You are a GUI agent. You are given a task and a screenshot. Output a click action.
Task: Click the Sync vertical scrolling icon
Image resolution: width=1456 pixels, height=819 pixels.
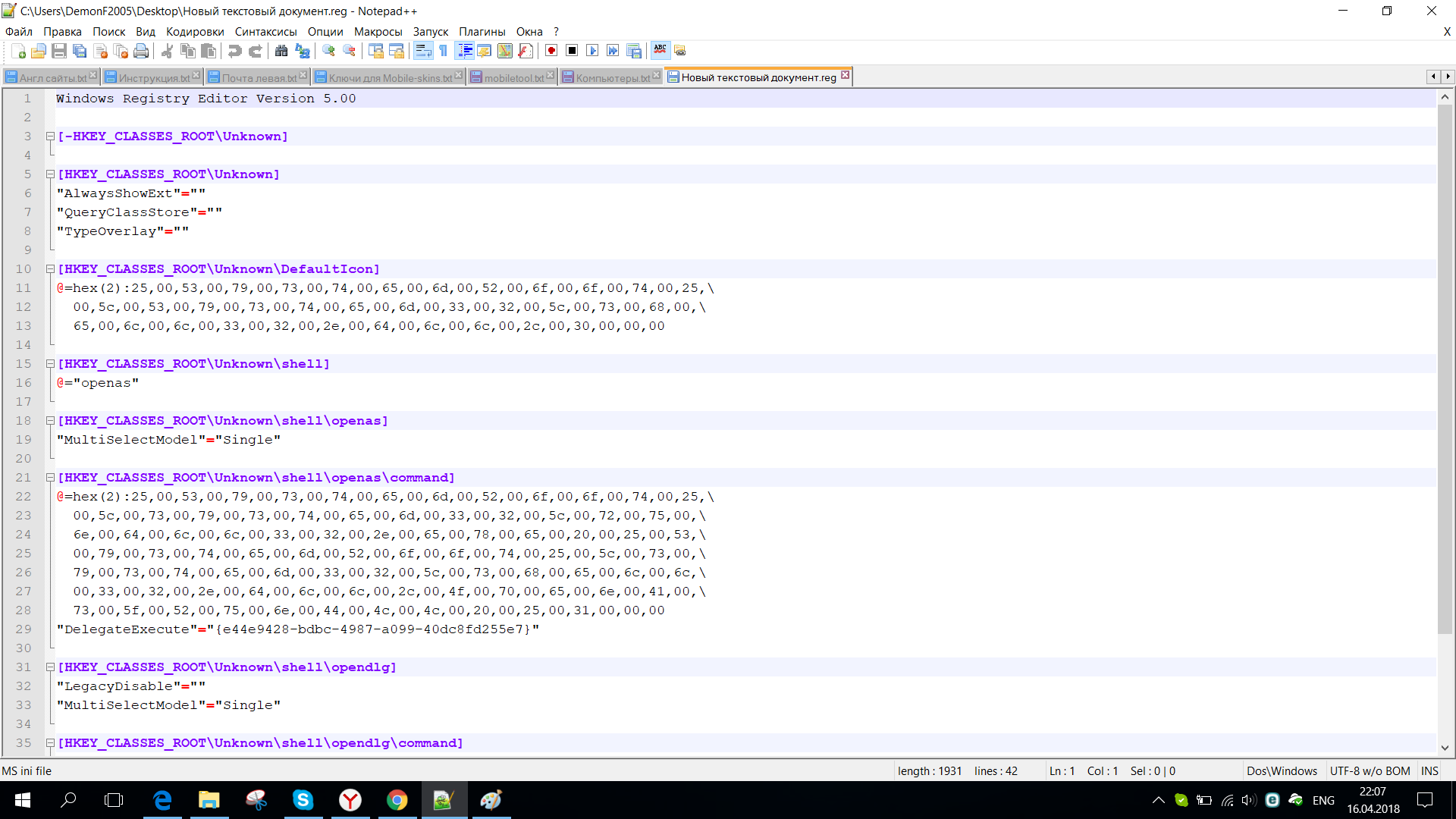(x=375, y=51)
